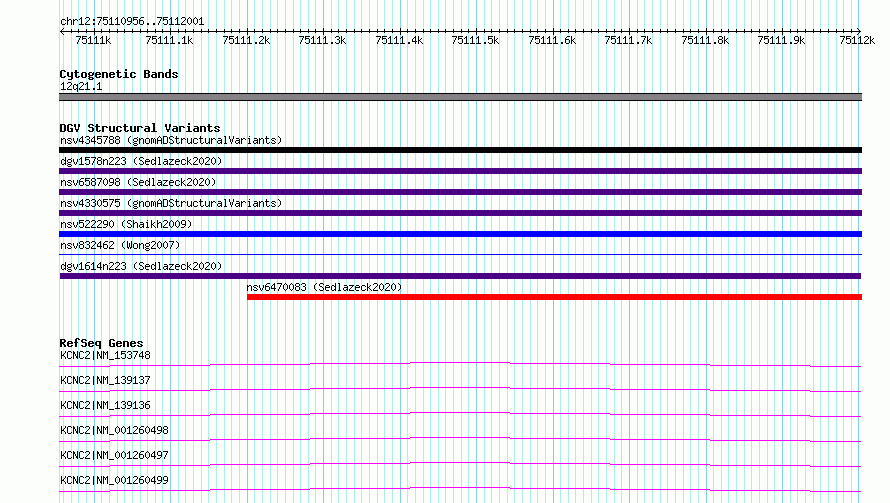This screenshot has height=503, width=890.
Task: Select the purple nsv6587098 variant bar
Action: (460, 192)
